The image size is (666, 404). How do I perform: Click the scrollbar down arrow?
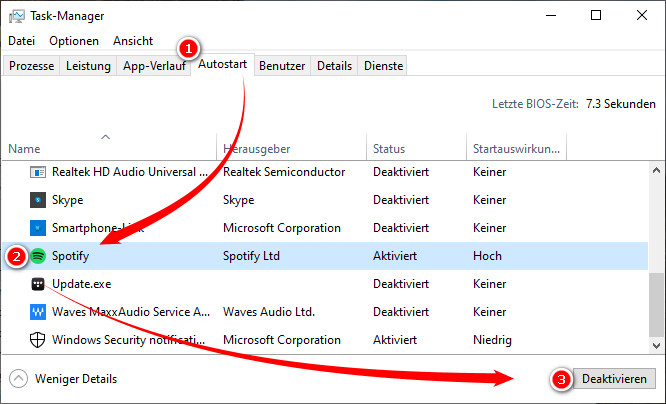656,345
